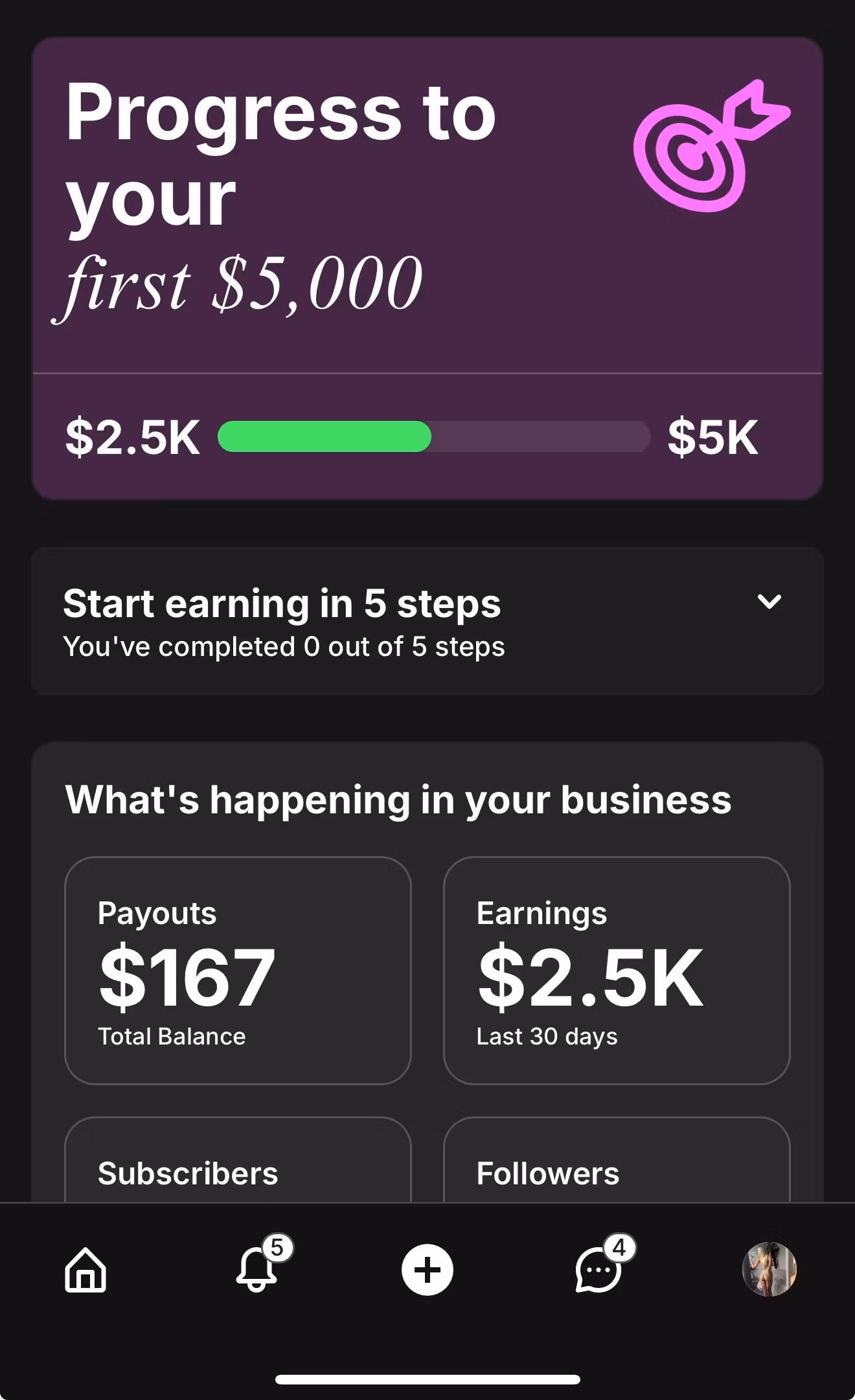The width and height of the screenshot is (855, 1400).
Task: Open messages via the chat bubble icon
Action: (x=597, y=1270)
